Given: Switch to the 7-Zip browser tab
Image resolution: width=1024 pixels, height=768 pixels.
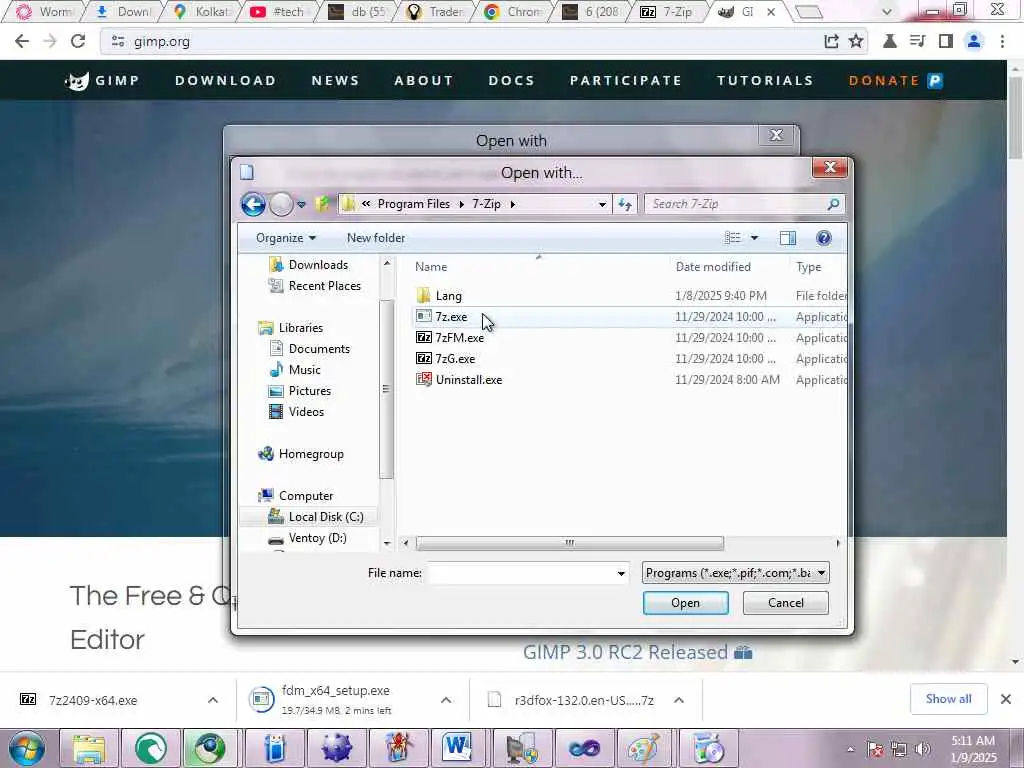Looking at the screenshot, I should [667, 12].
